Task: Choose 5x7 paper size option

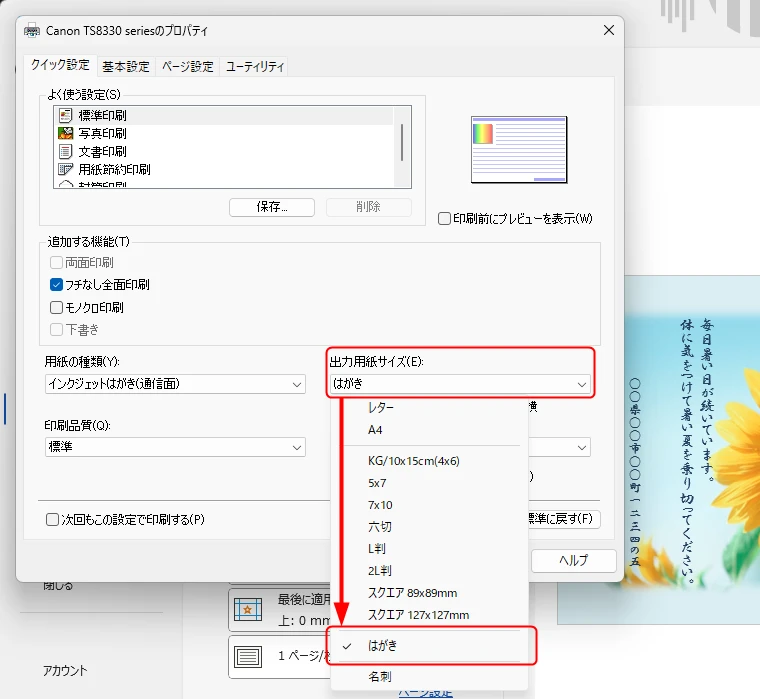Action: click(x=429, y=483)
